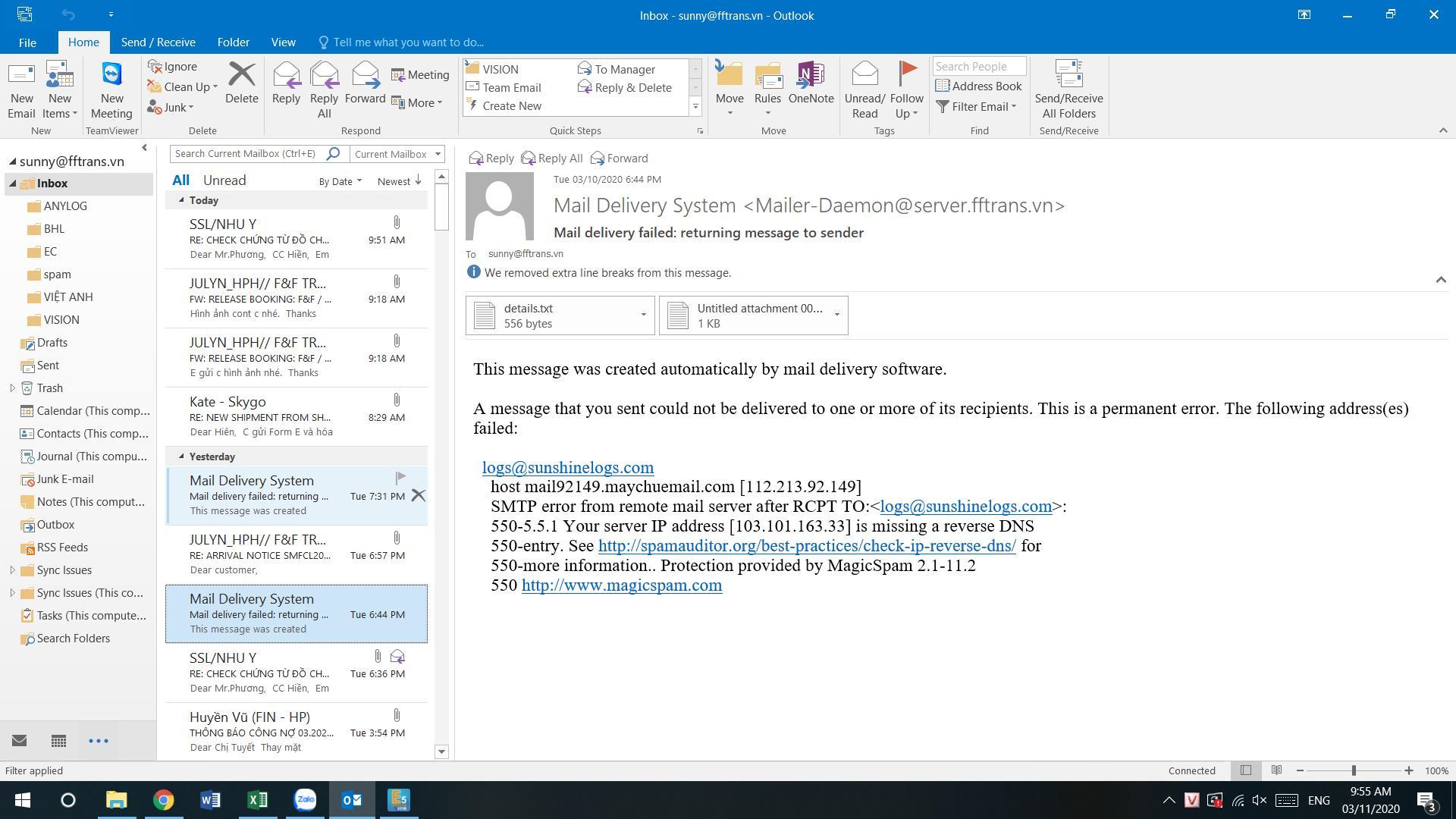Switch to the Send / Receive tab
Viewport: 1456px width, 819px height.
[x=158, y=42]
